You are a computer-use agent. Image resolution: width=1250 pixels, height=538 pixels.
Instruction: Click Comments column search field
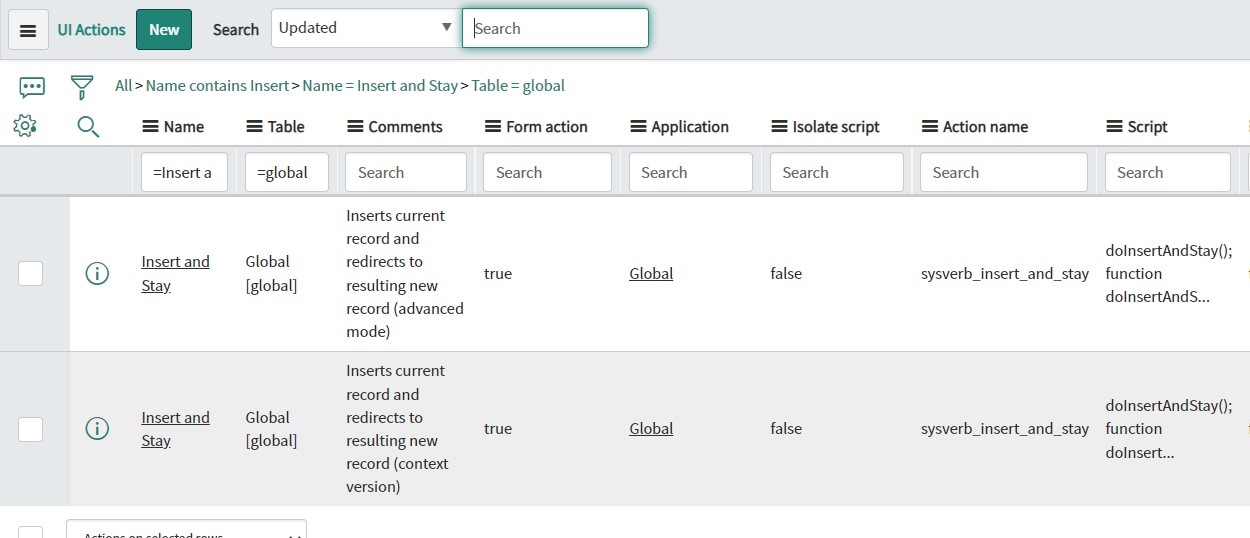406,172
